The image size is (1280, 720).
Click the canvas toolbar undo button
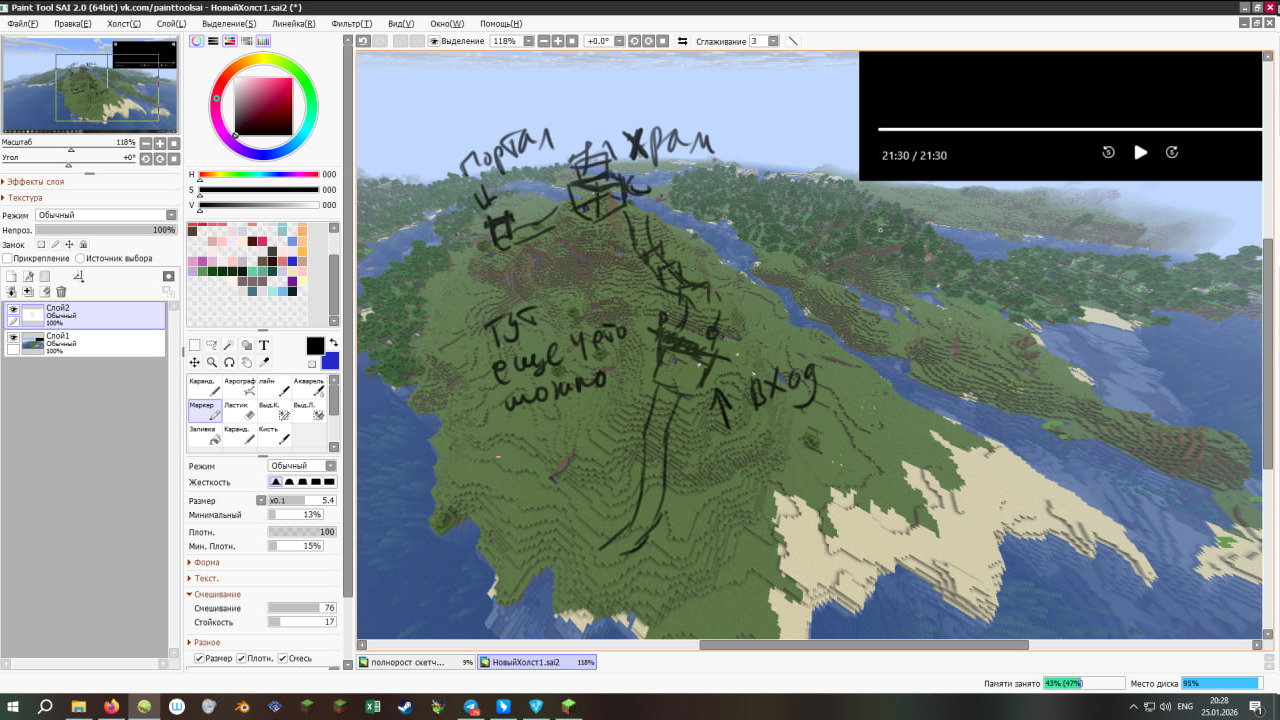click(x=364, y=41)
